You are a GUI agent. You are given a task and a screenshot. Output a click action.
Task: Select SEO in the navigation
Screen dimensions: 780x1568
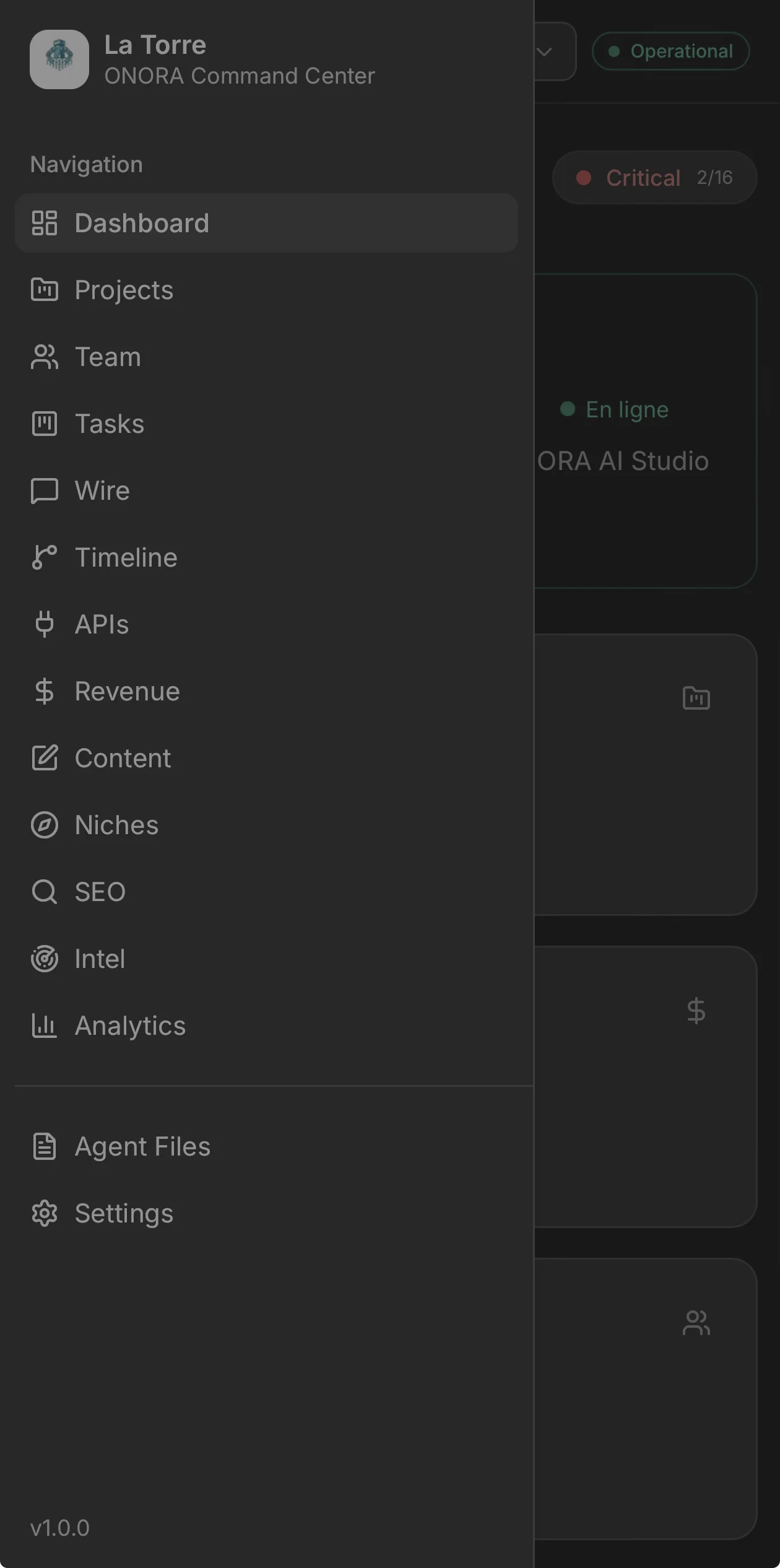point(100,892)
